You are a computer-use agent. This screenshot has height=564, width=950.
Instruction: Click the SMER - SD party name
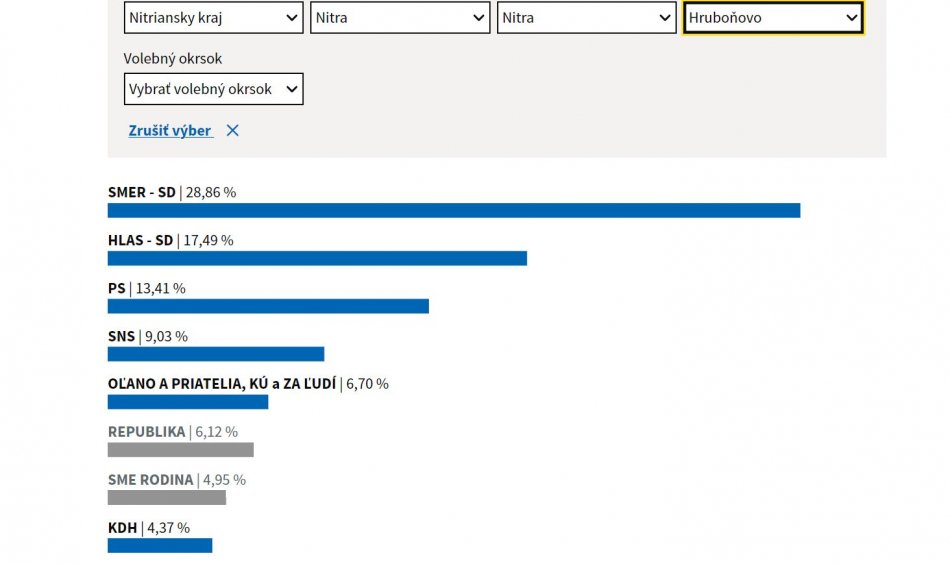141,192
